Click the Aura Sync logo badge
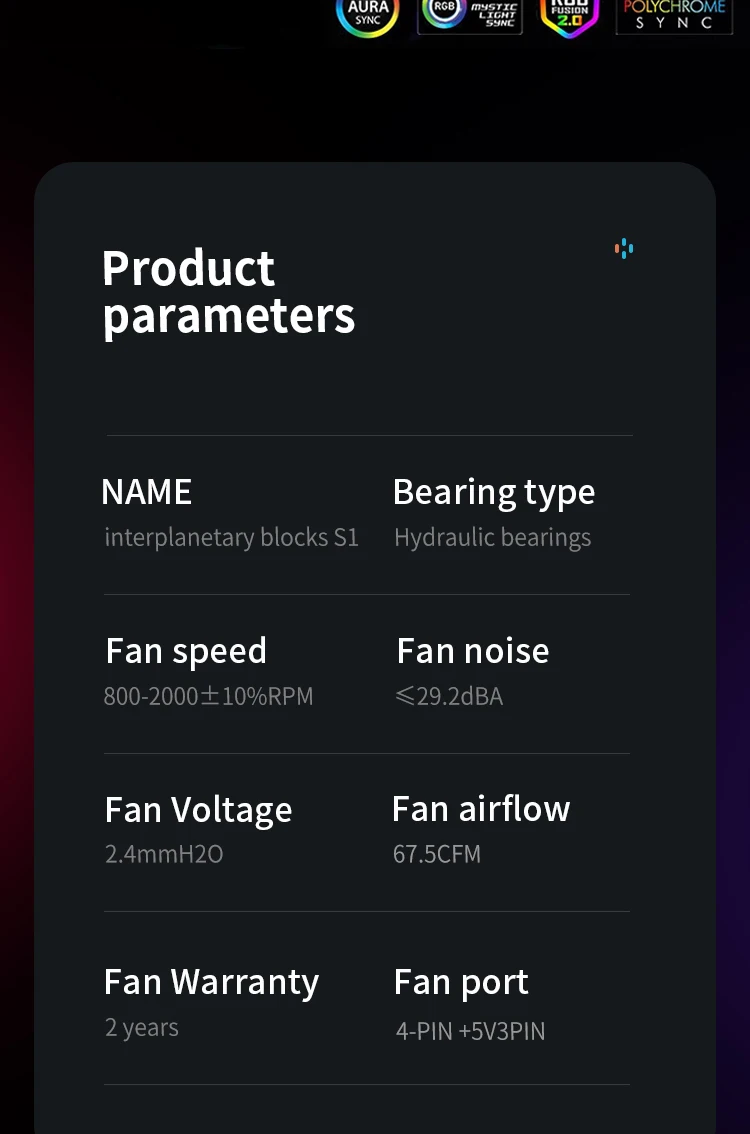Screen dimensions: 750x1134 pyautogui.click(x=367, y=16)
